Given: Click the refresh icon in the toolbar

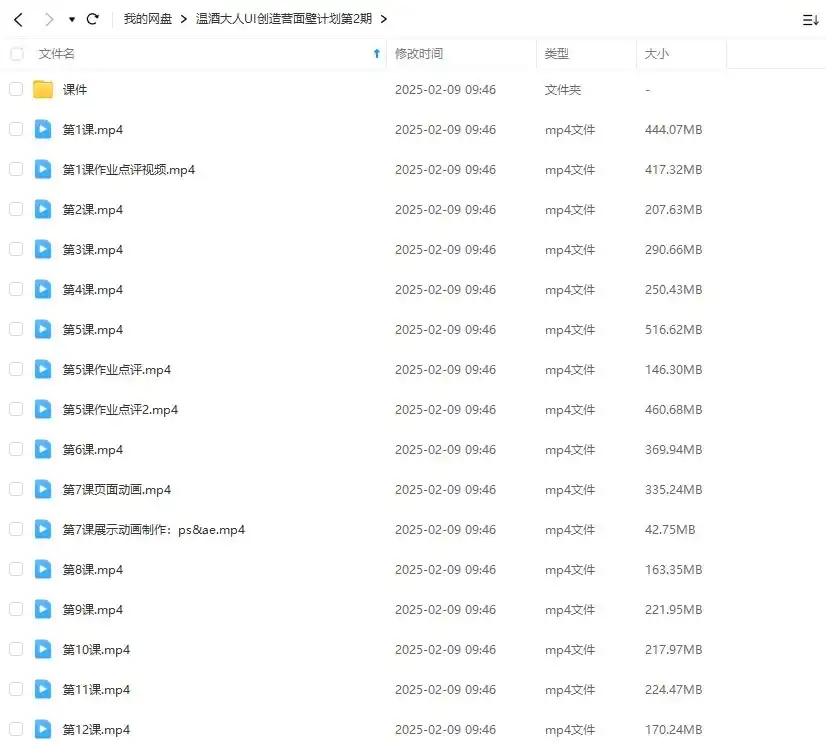Looking at the screenshot, I should [93, 18].
